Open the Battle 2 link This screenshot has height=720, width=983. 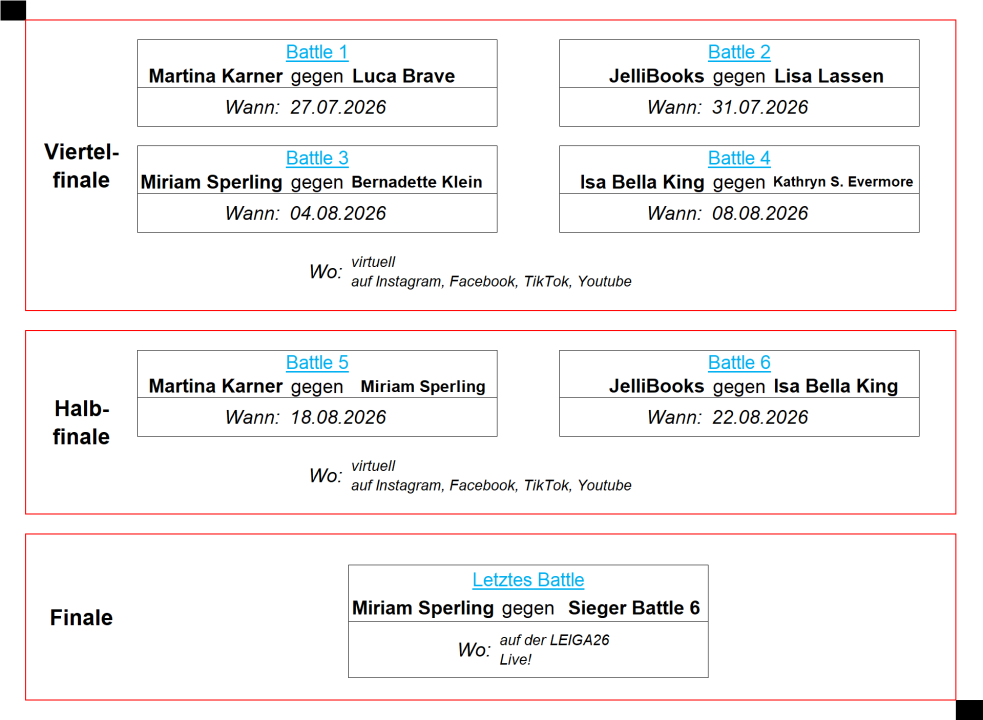[739, 52]
